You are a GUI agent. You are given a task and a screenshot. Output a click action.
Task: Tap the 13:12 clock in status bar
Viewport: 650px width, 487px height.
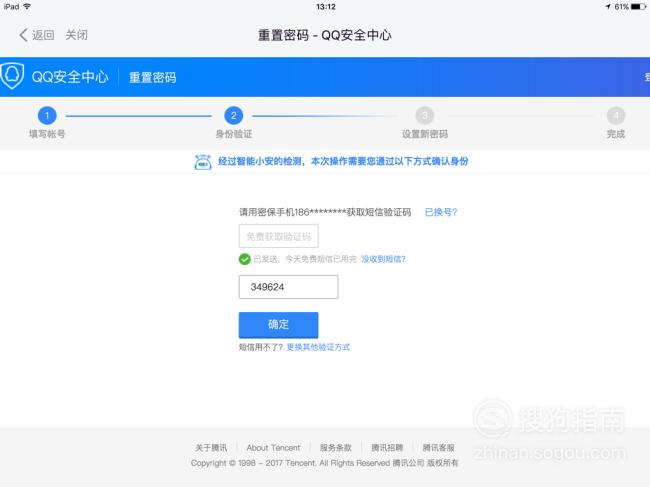[x=326, y=7]
